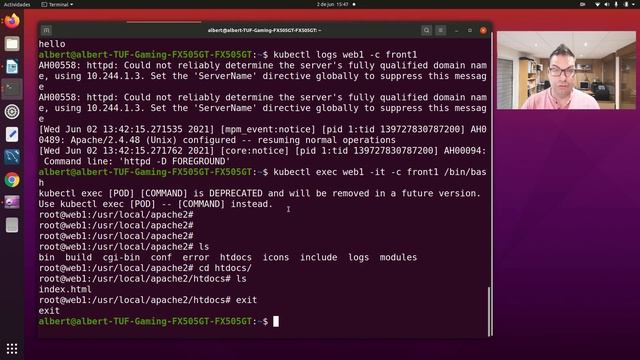Open the text editor pencil icon in dock

pos(12,134)
